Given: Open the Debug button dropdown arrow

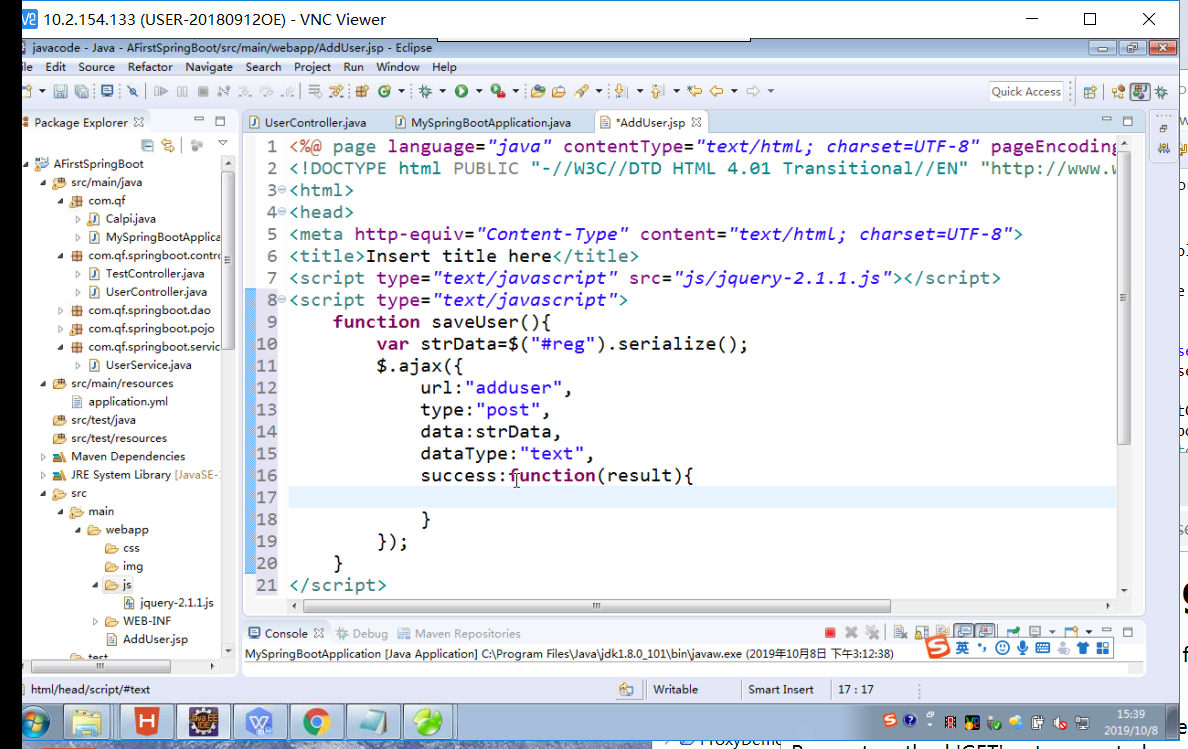Looking at the screenshot, I should [x=442, y=92].
